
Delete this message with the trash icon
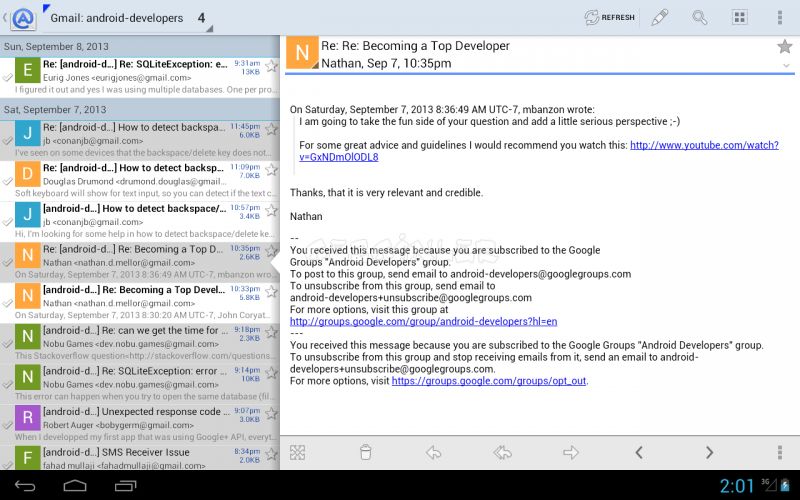pyautogui.click(x=365, y=453)
